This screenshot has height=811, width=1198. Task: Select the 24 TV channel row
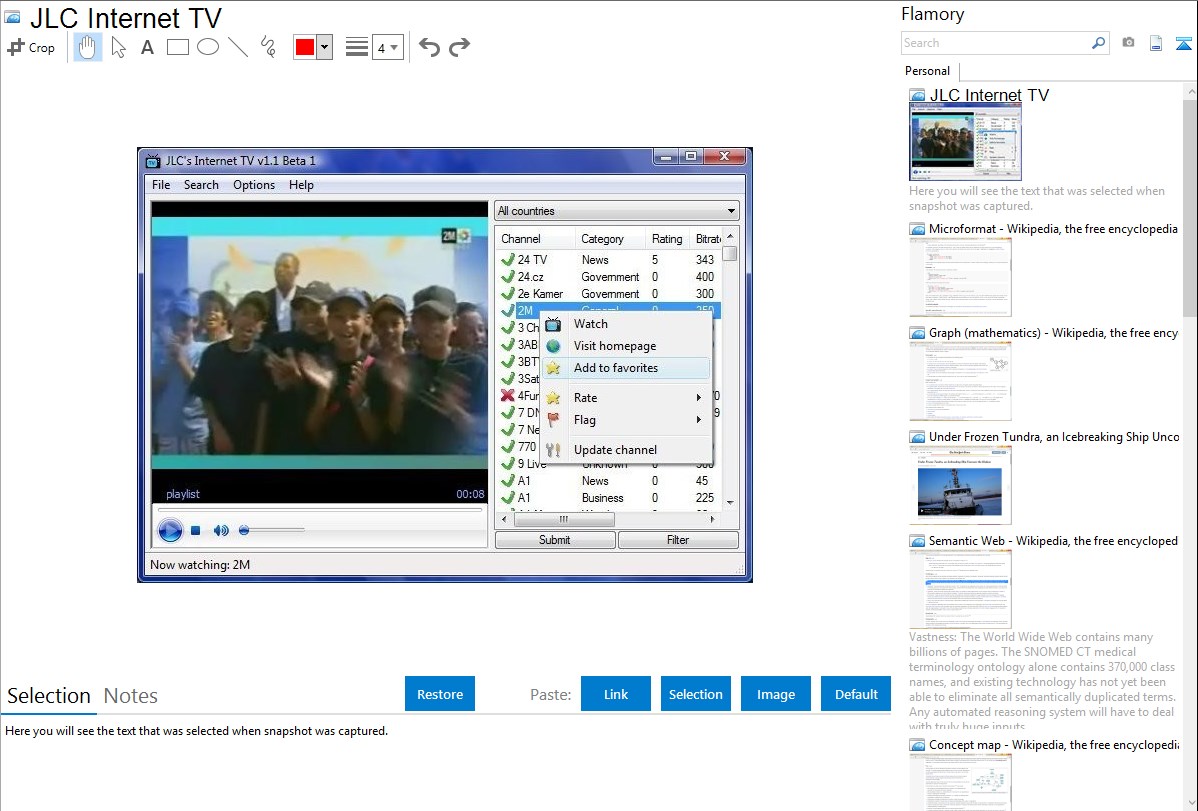pos(609,260)
